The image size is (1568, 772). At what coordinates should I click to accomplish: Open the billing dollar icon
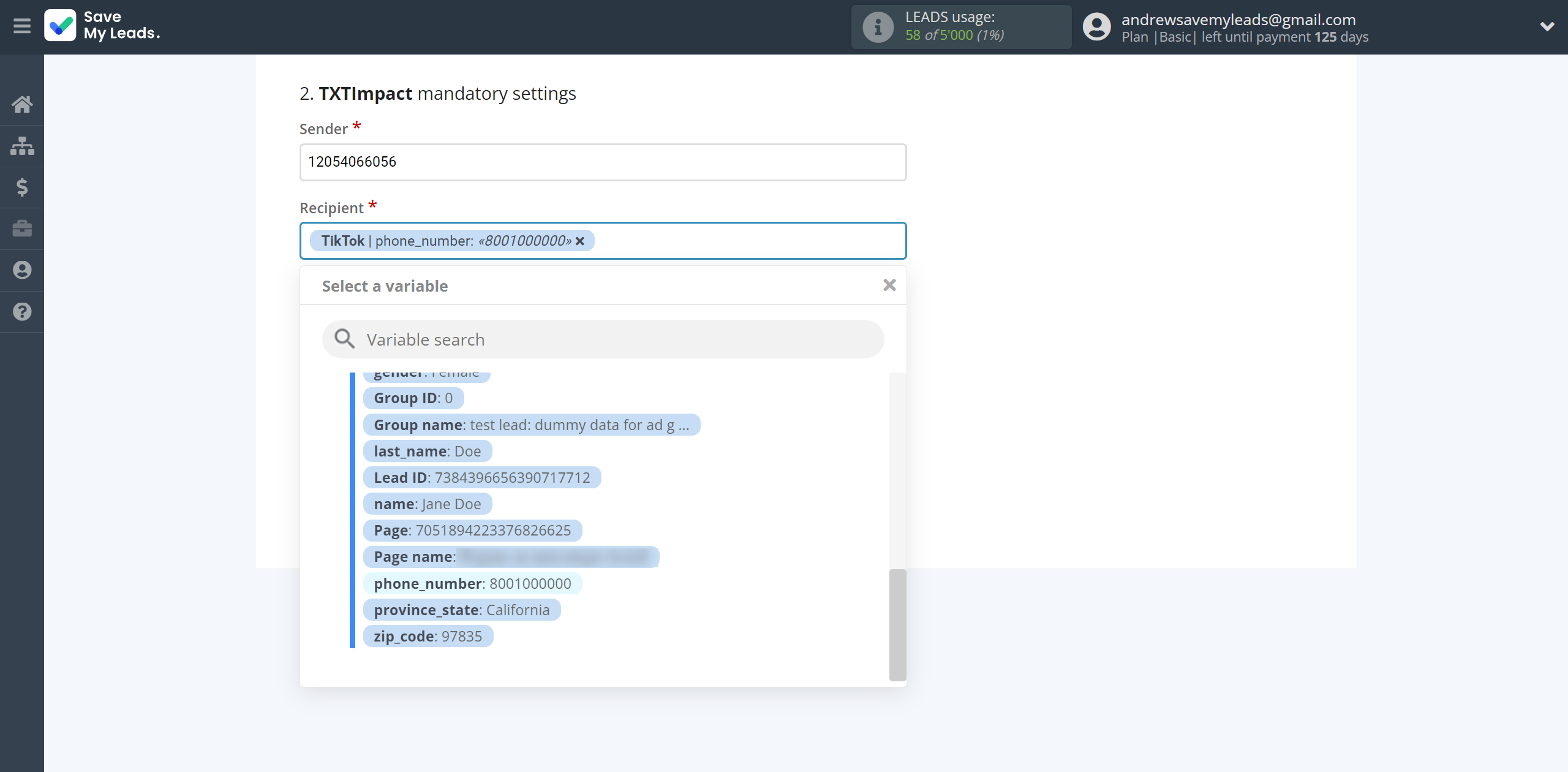tap(22, 187)
